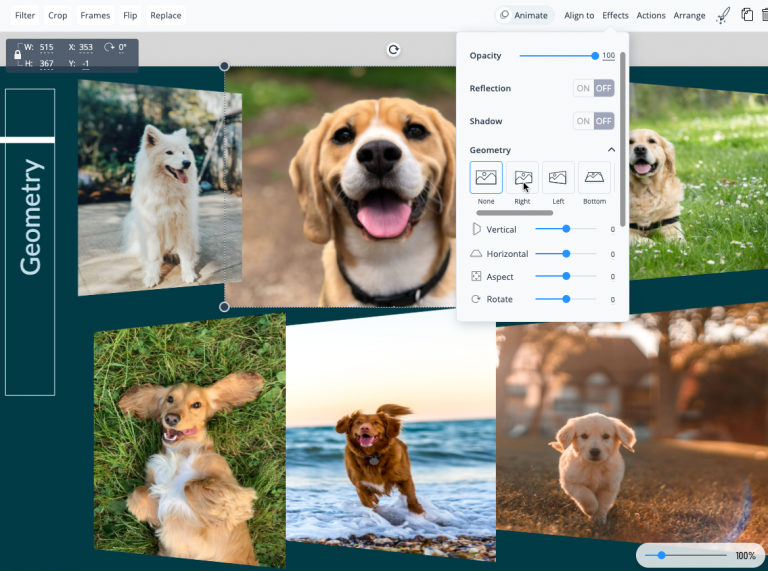768x571 pixels.
Task: Open the Arrange menu
Action: [x=689, y=16]
